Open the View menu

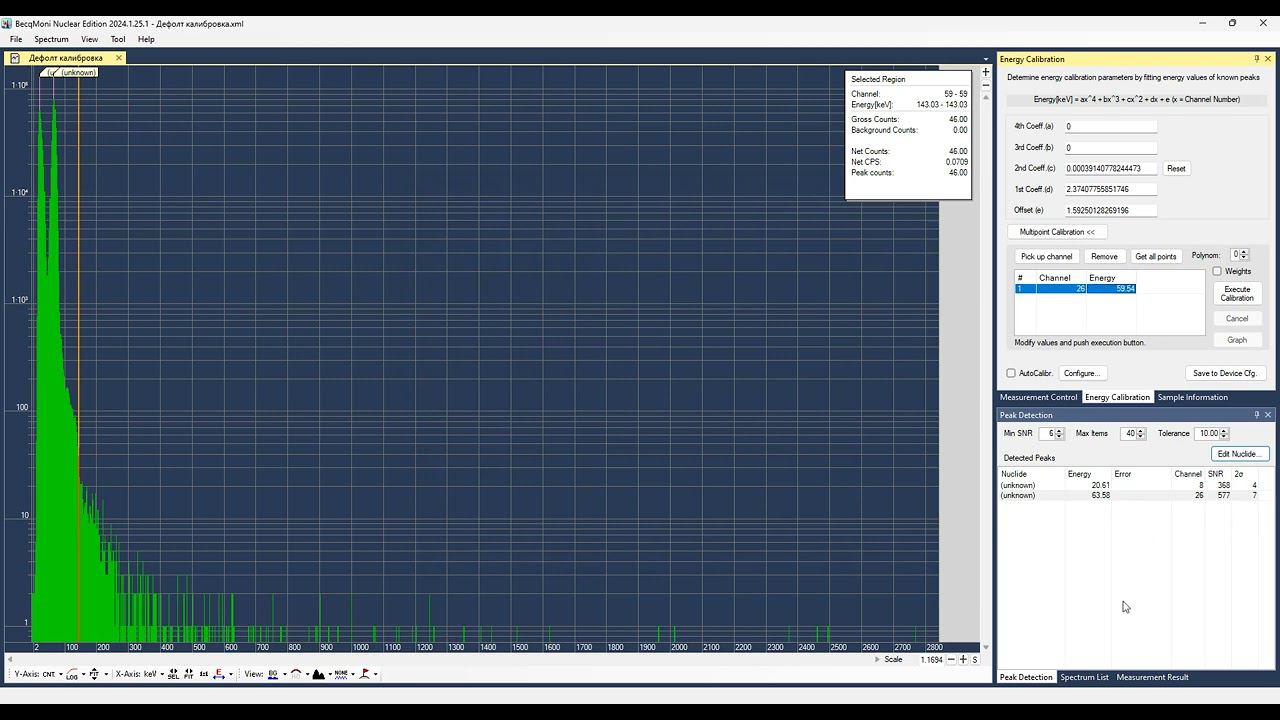[89, 39]
